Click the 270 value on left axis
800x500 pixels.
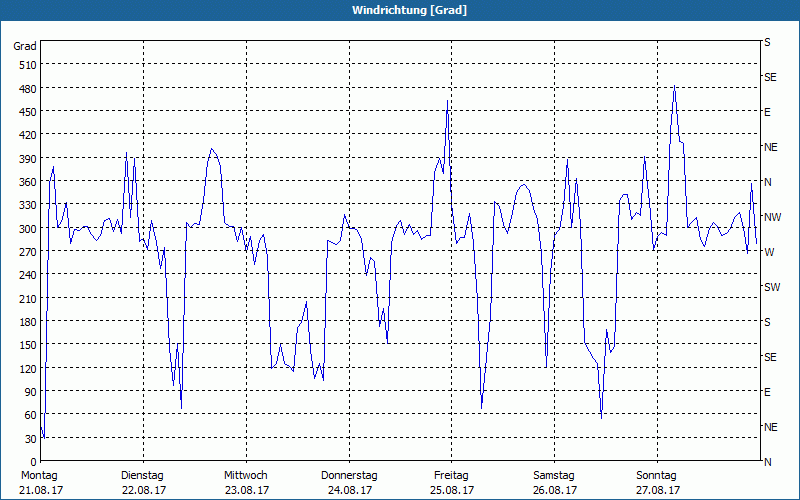coord(28,252)
